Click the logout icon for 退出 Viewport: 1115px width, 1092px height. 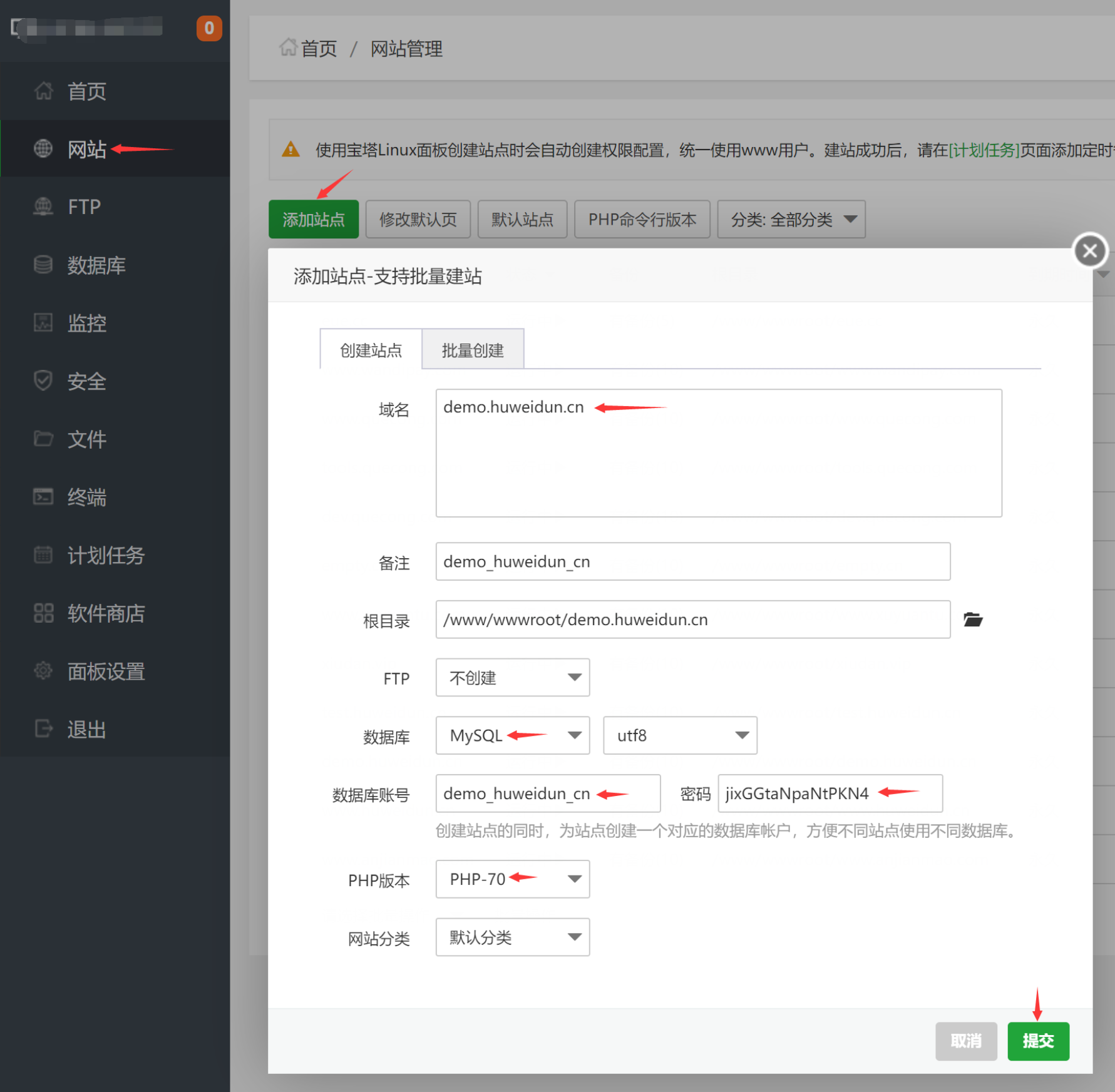[x=43, y=729]
